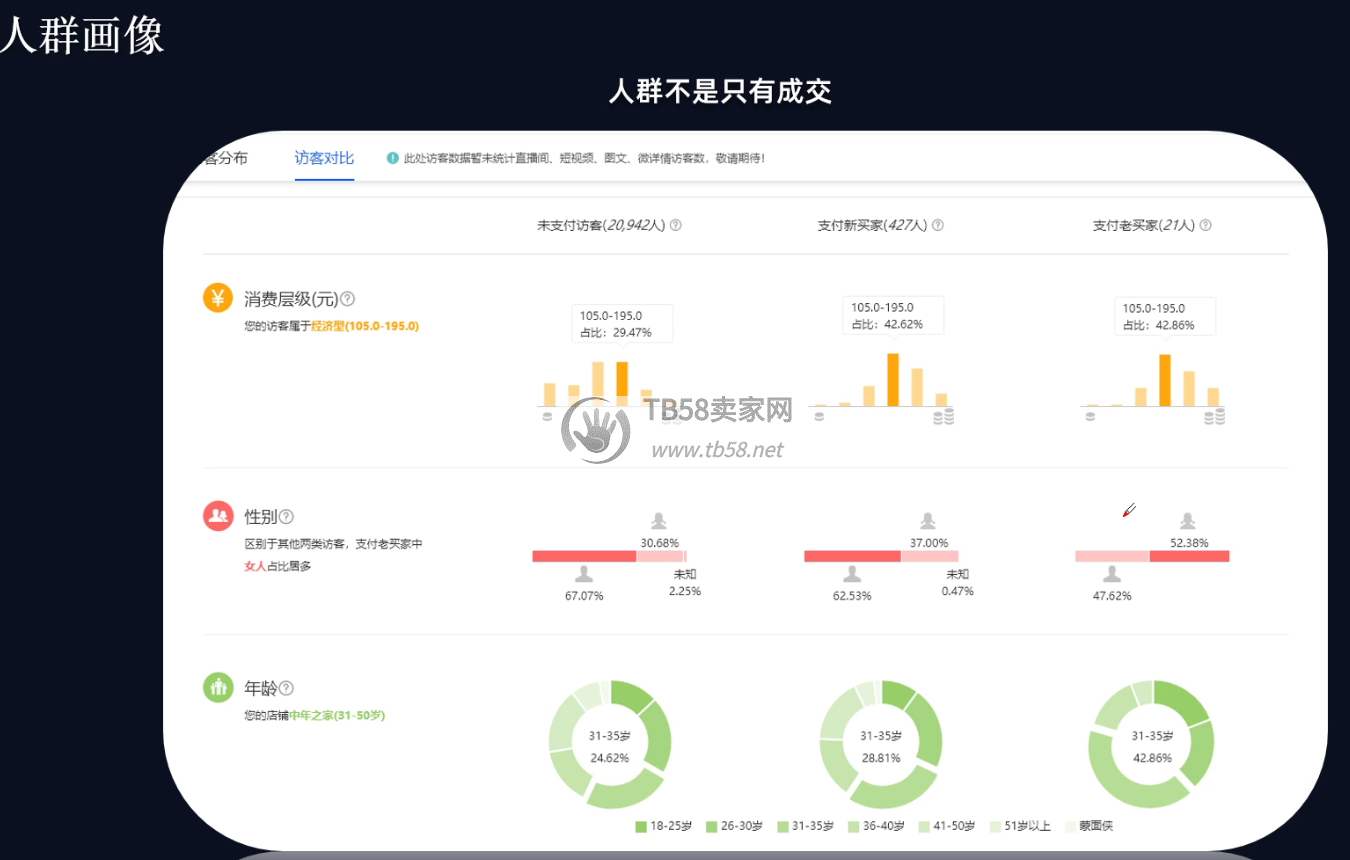Click help icon next to 消费层级(元)

pyautogui.click(x=348, y=299)
